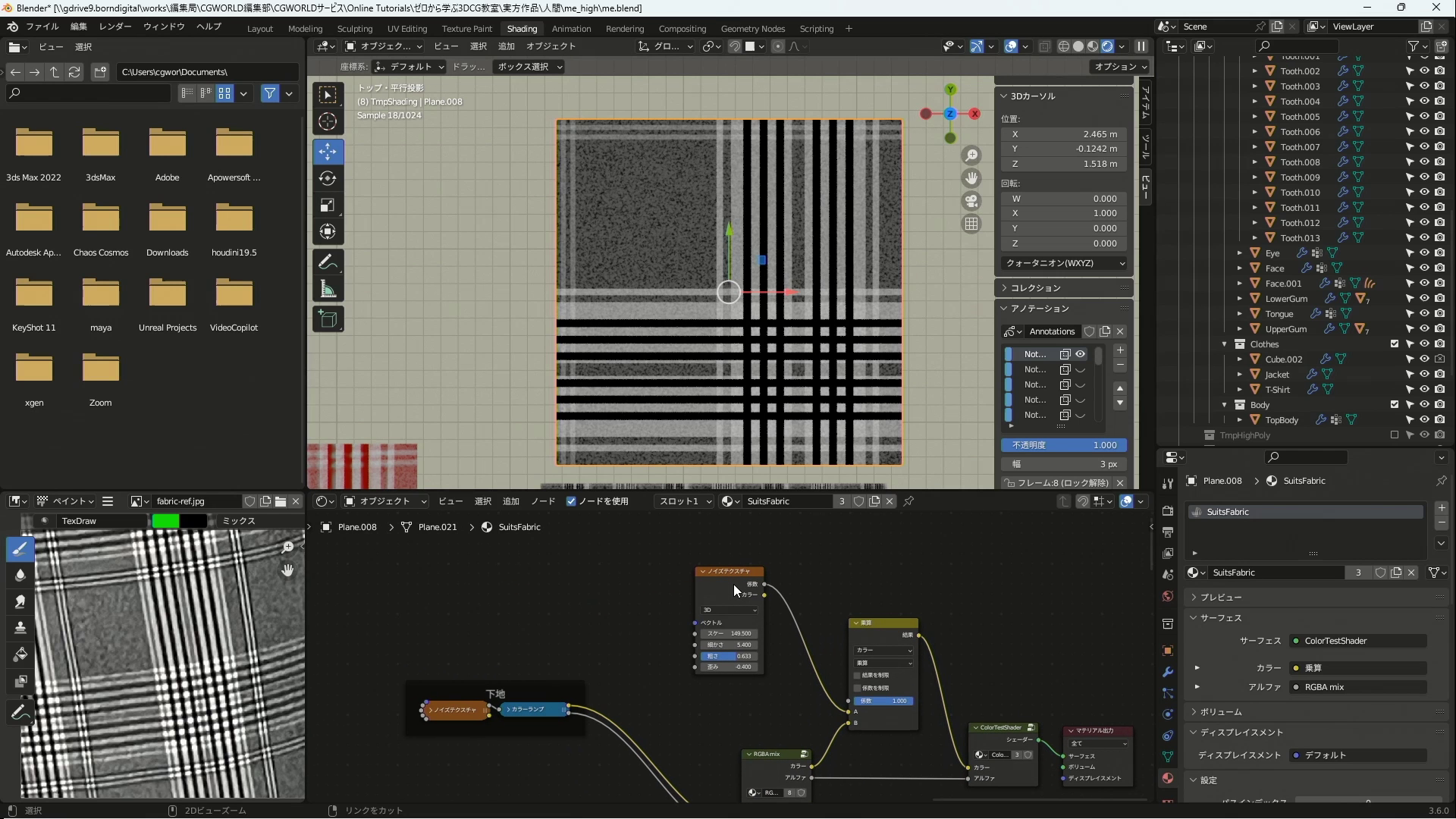1456x819 pixels.
Task: Click the black secondary color swatch
Action: (193, 521)
